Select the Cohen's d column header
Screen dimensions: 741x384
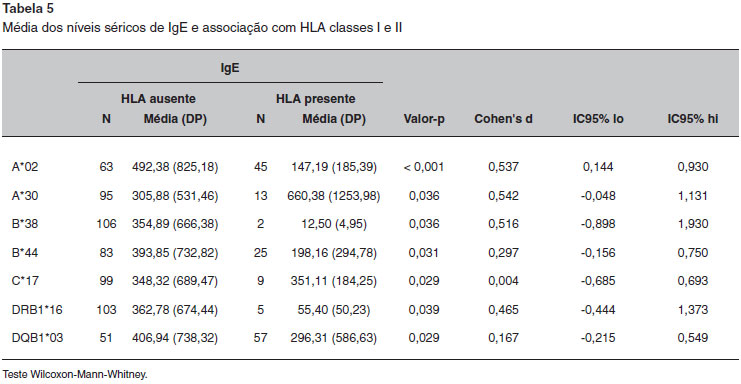(x=503, y=119)
